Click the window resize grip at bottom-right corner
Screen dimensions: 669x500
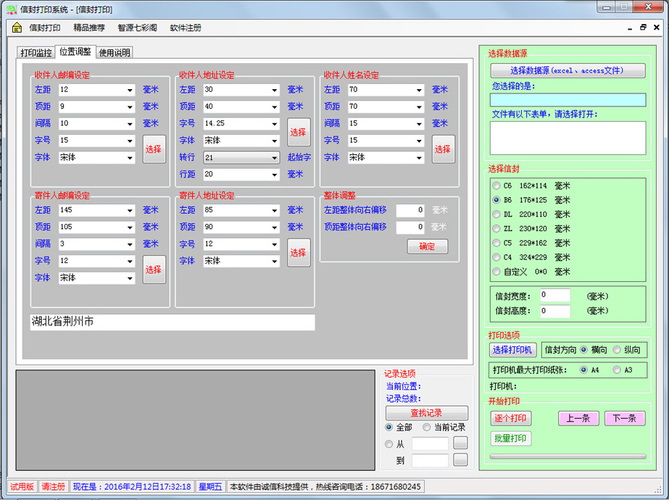tap(662, 493)
